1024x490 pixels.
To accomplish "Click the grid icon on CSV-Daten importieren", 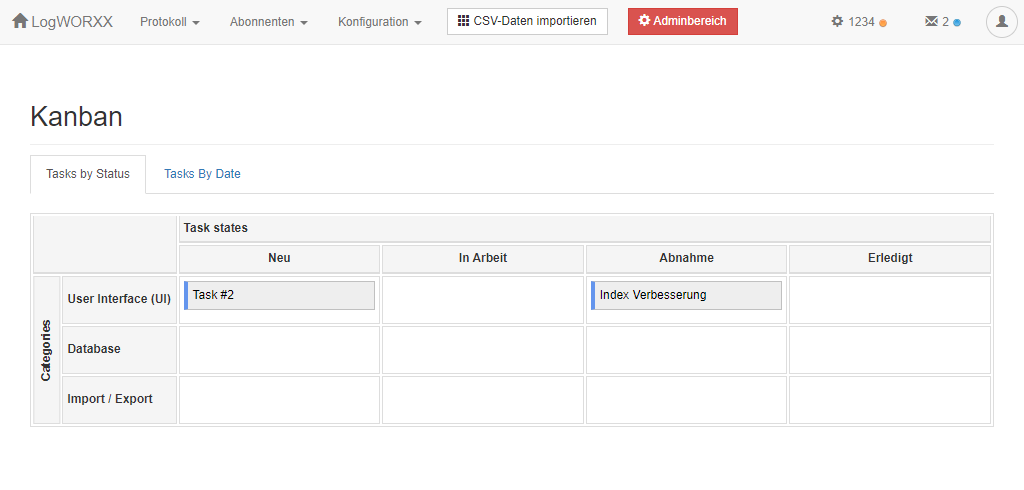I will pyautogui.click(x=463, y=21).
